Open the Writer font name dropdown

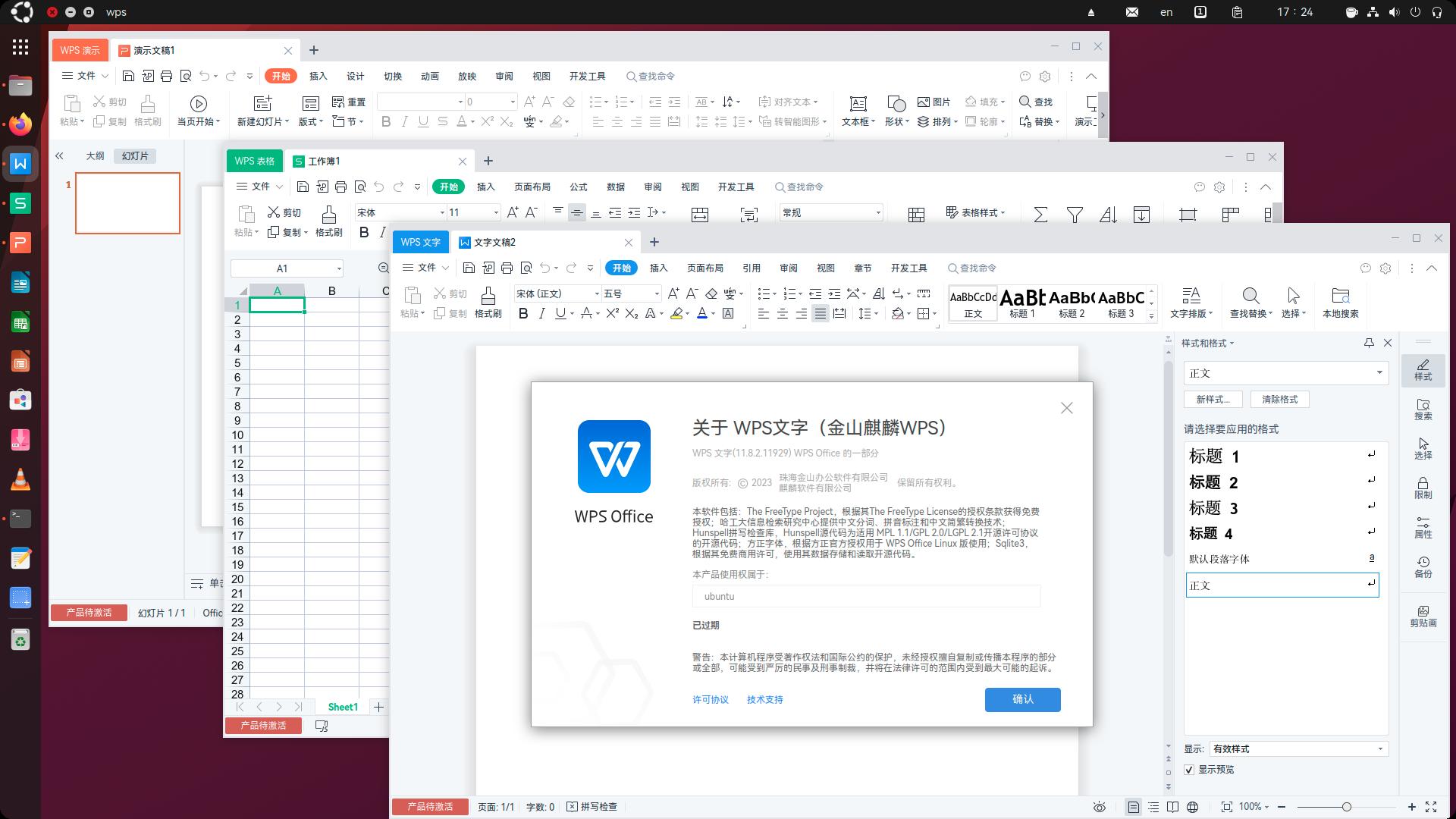pyautogui.click(x=597, y=293)
